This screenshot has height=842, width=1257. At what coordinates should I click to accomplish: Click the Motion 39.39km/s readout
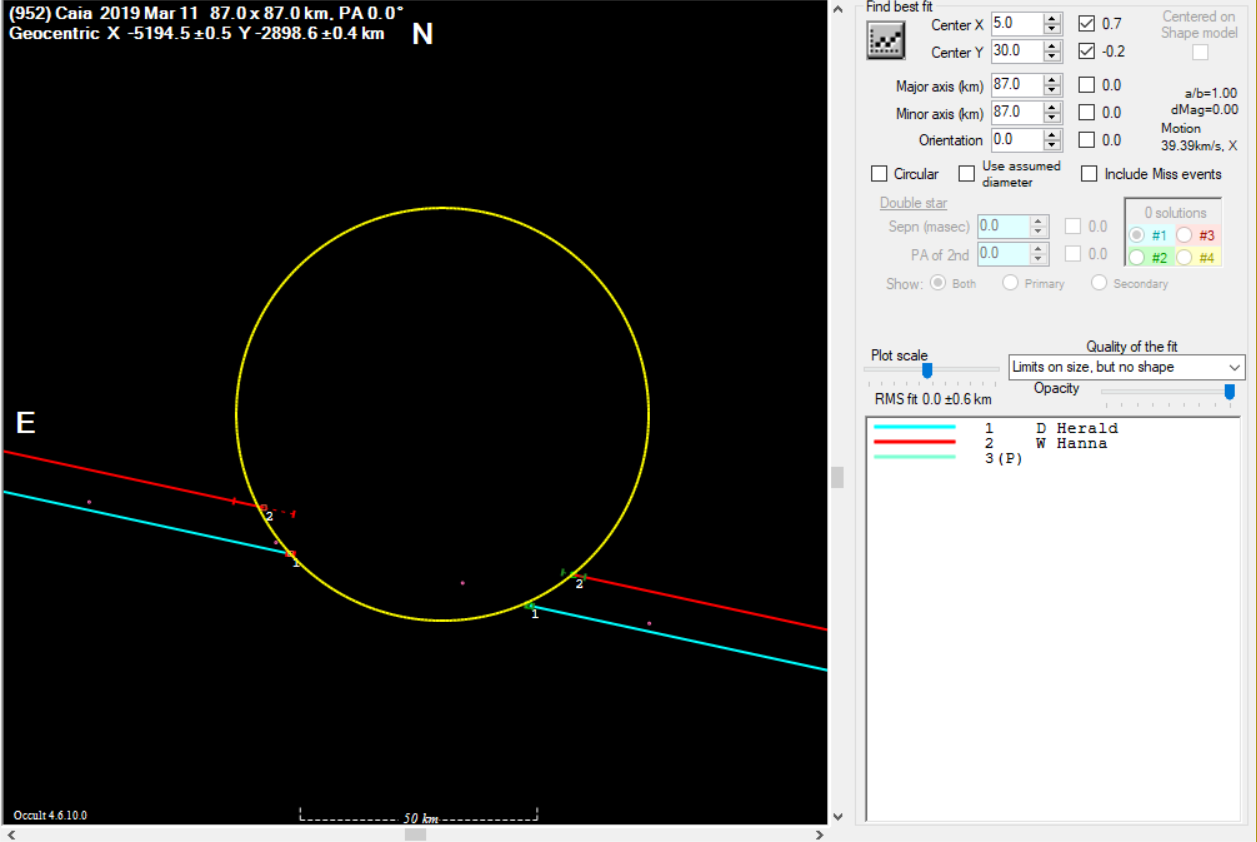pos(1199,137)
